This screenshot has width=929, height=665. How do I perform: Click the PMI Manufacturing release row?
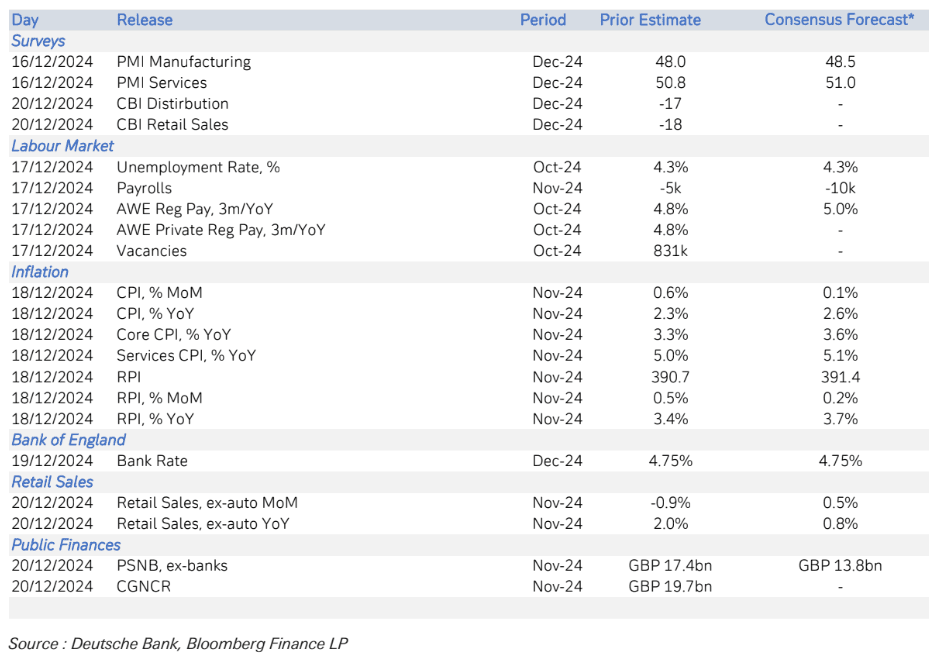tap(183, 62)
